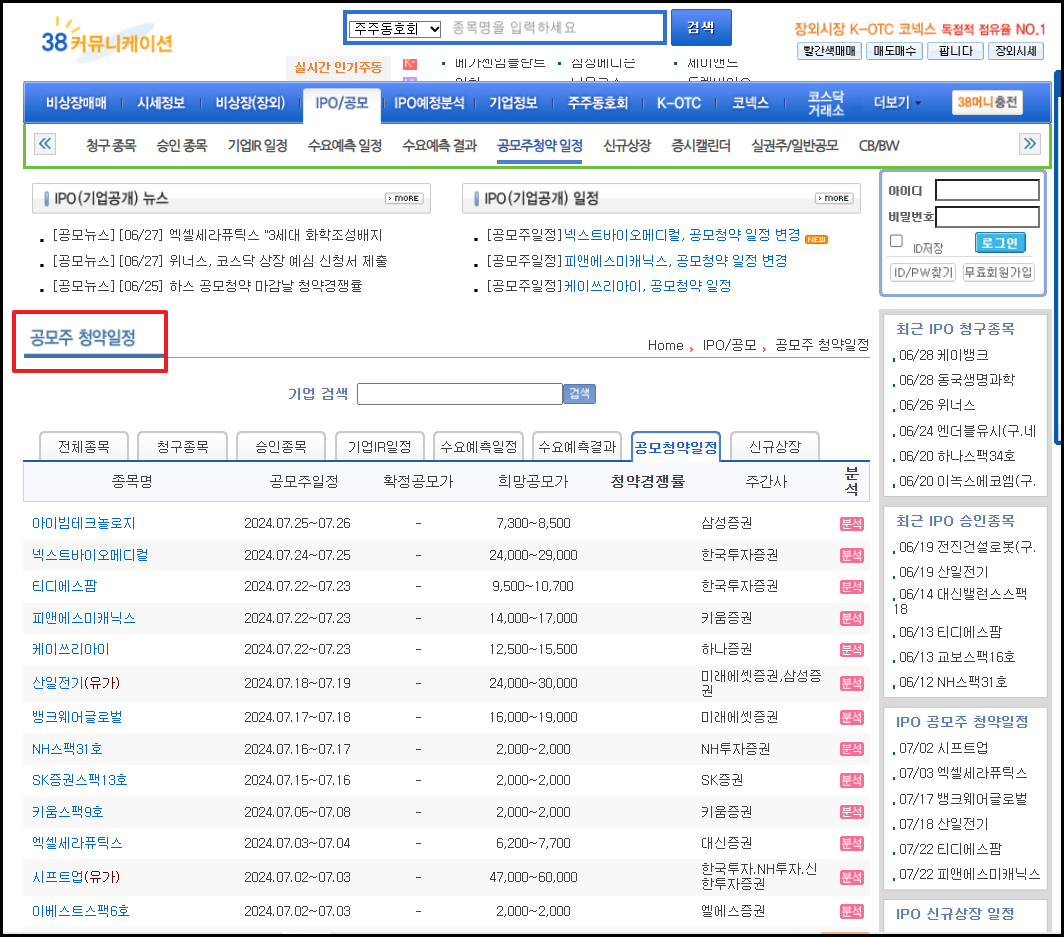
Task: Click the 분석 icon for 시프트업 row
Action: coord(852,877)
